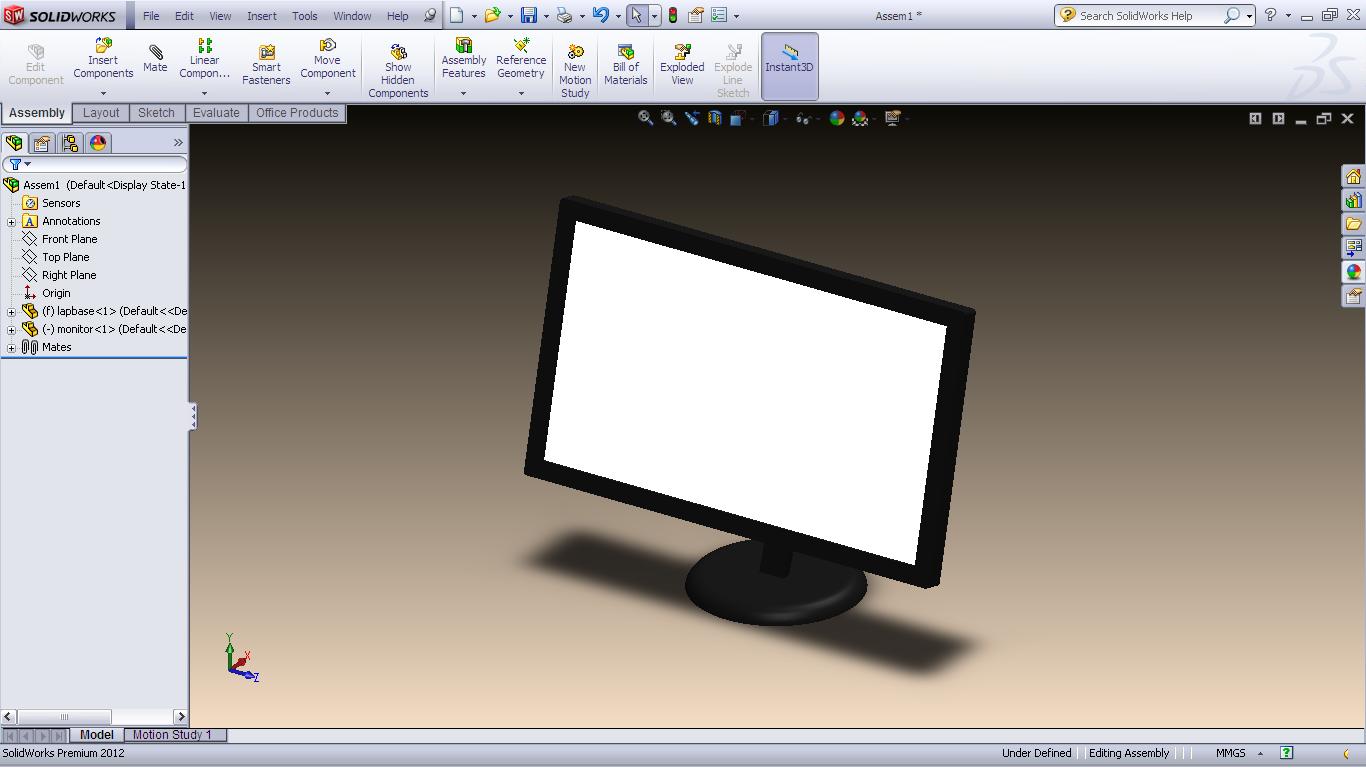The height and width of the screenshot is (768, 1366).
Task: Select the Mate tool
Action: (x=155, y=59)
